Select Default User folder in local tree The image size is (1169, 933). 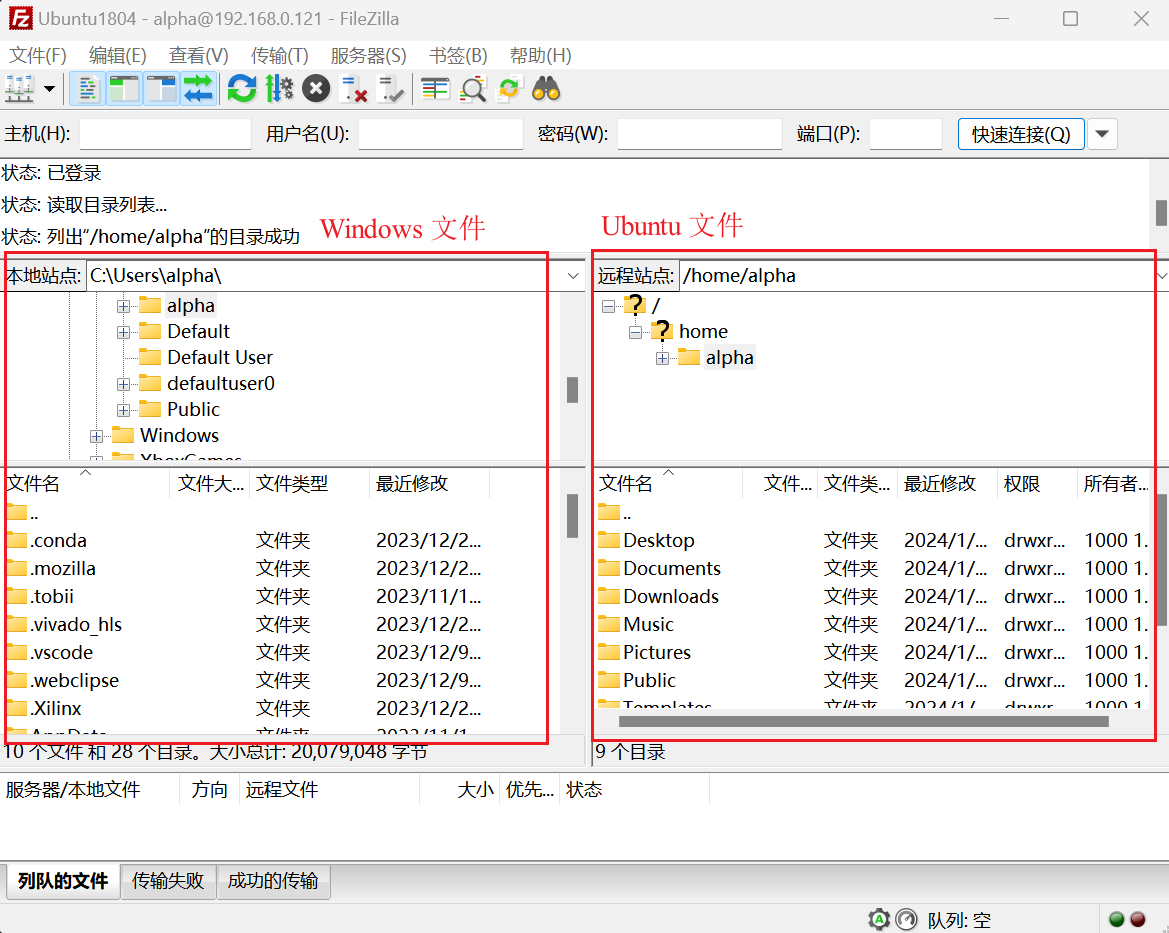click(x=220, y=358)
